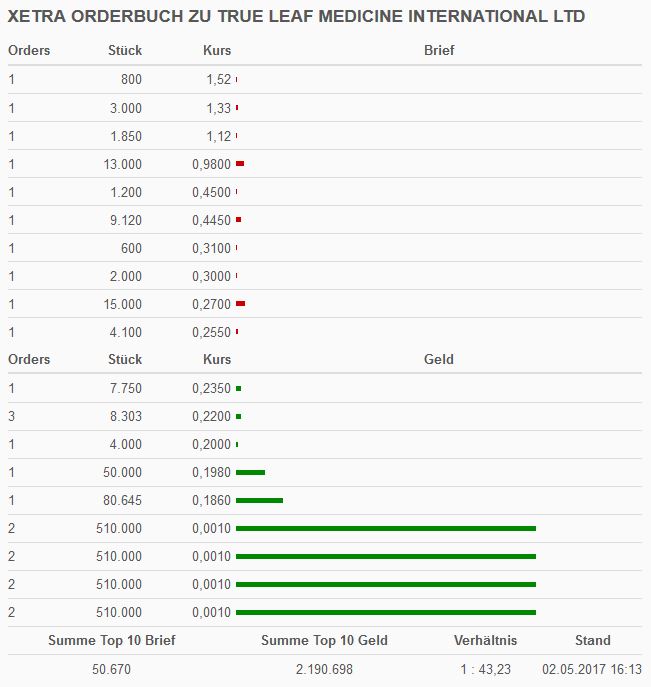Select the 50.670 Brief total value

click(111, 669)
